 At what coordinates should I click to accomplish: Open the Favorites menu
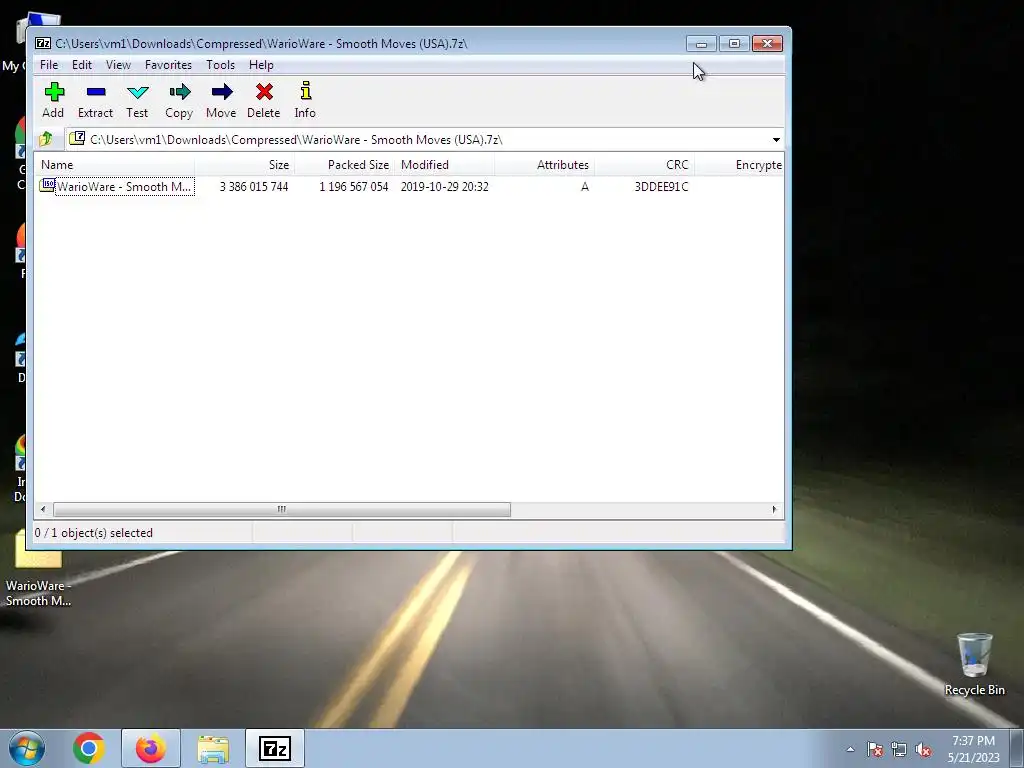pos(168,65)
